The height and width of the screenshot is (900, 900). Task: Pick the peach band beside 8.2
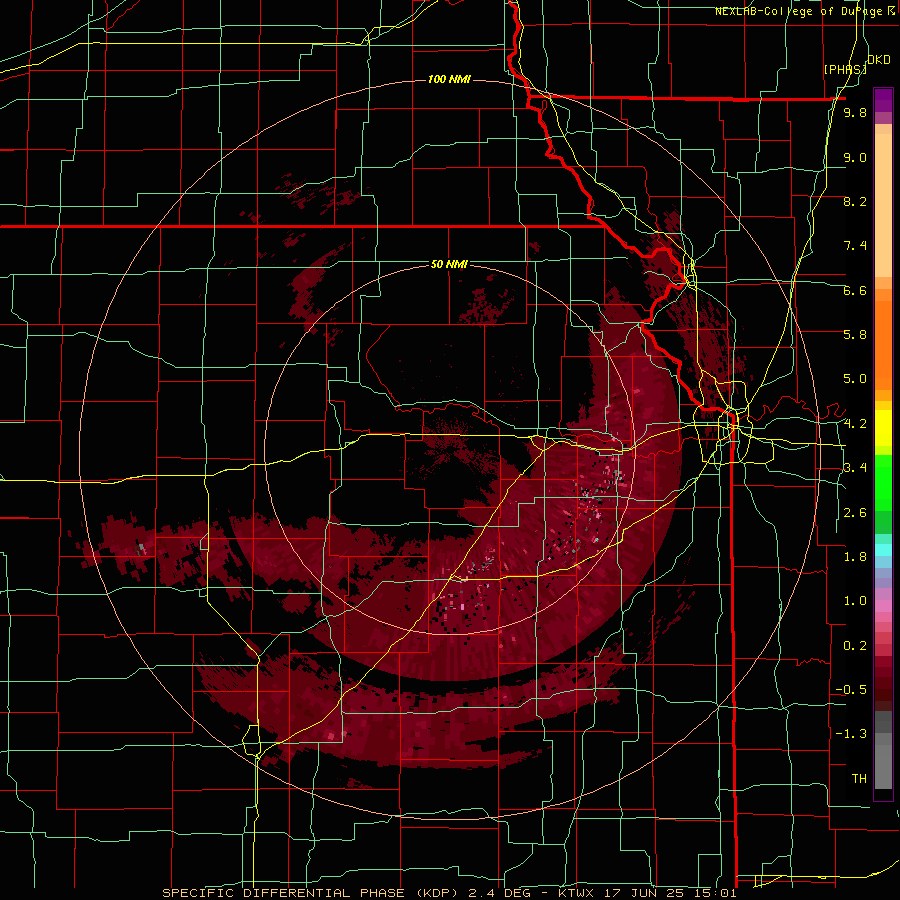(883, 205)
